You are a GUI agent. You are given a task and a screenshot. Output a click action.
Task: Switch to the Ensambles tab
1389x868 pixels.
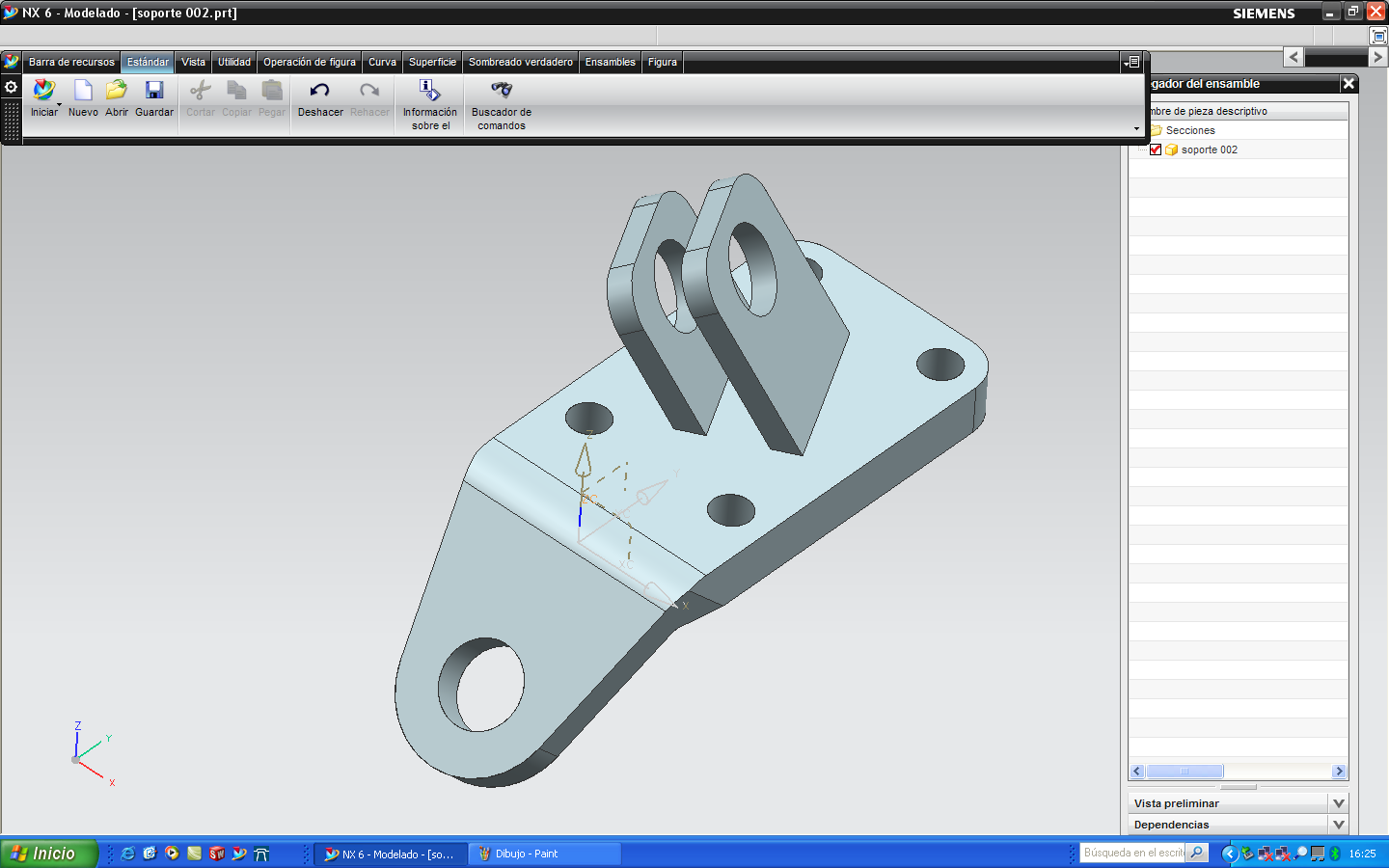pyautogui.click(x=611, y=62)
